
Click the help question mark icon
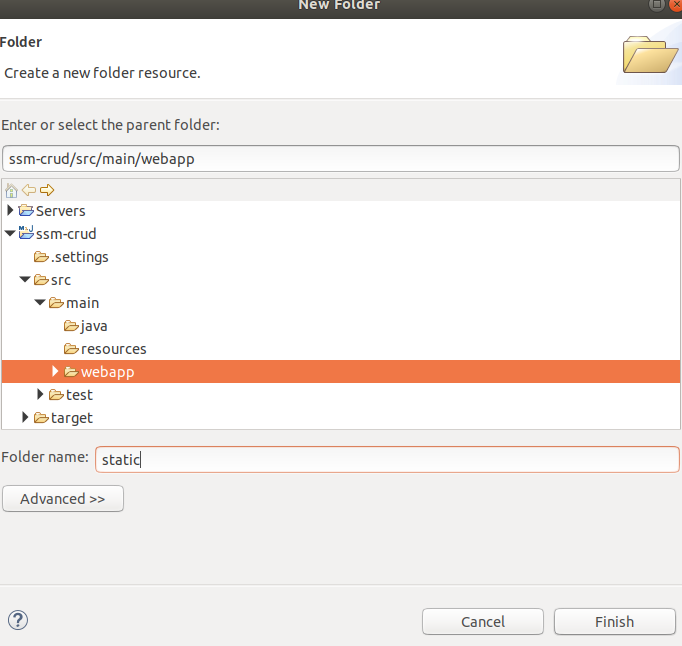(x=17, y=620)
